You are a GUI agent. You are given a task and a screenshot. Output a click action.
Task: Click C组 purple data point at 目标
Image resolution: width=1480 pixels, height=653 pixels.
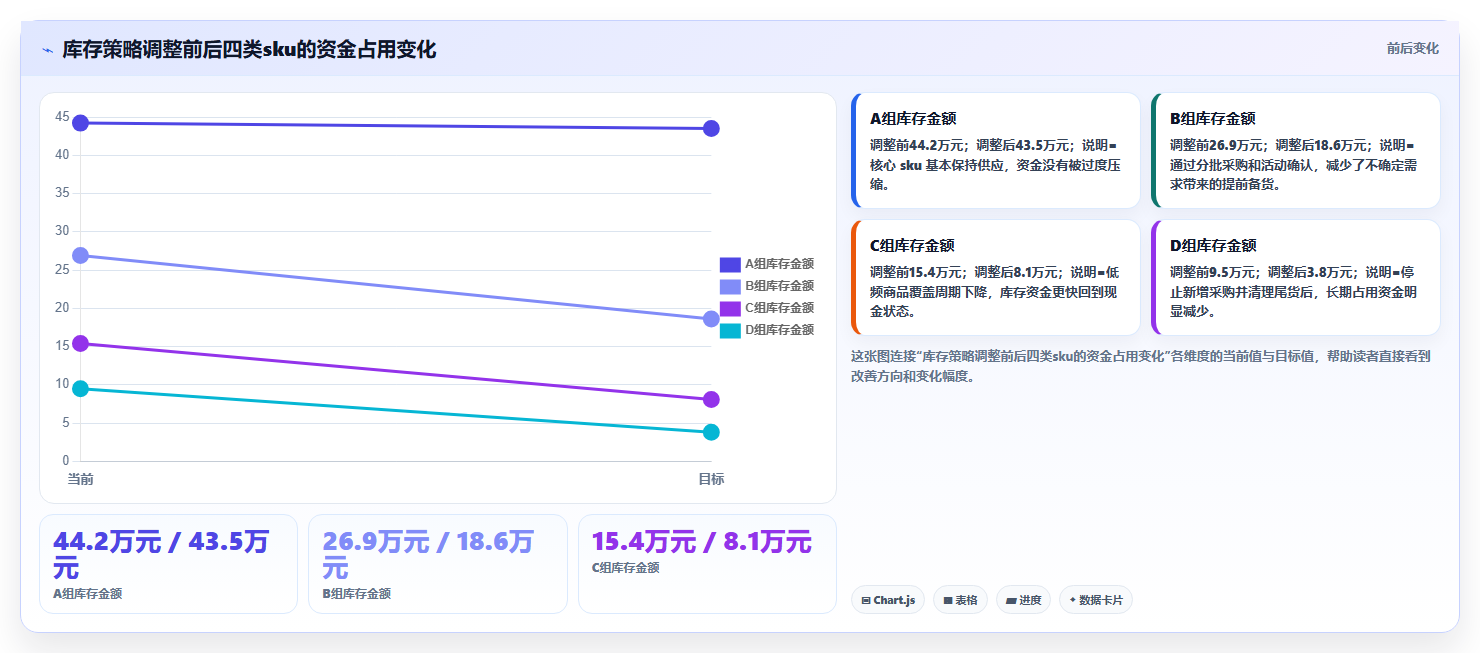(x=711, y=400)
